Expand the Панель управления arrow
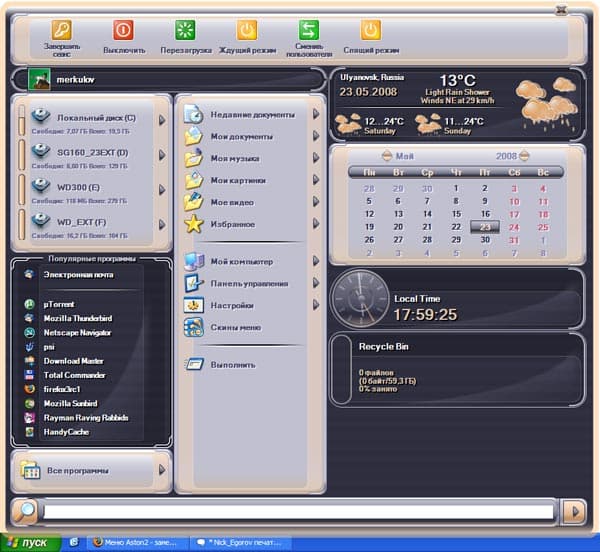Viewport: 600px width, 552px height. [x=316, y=283]
